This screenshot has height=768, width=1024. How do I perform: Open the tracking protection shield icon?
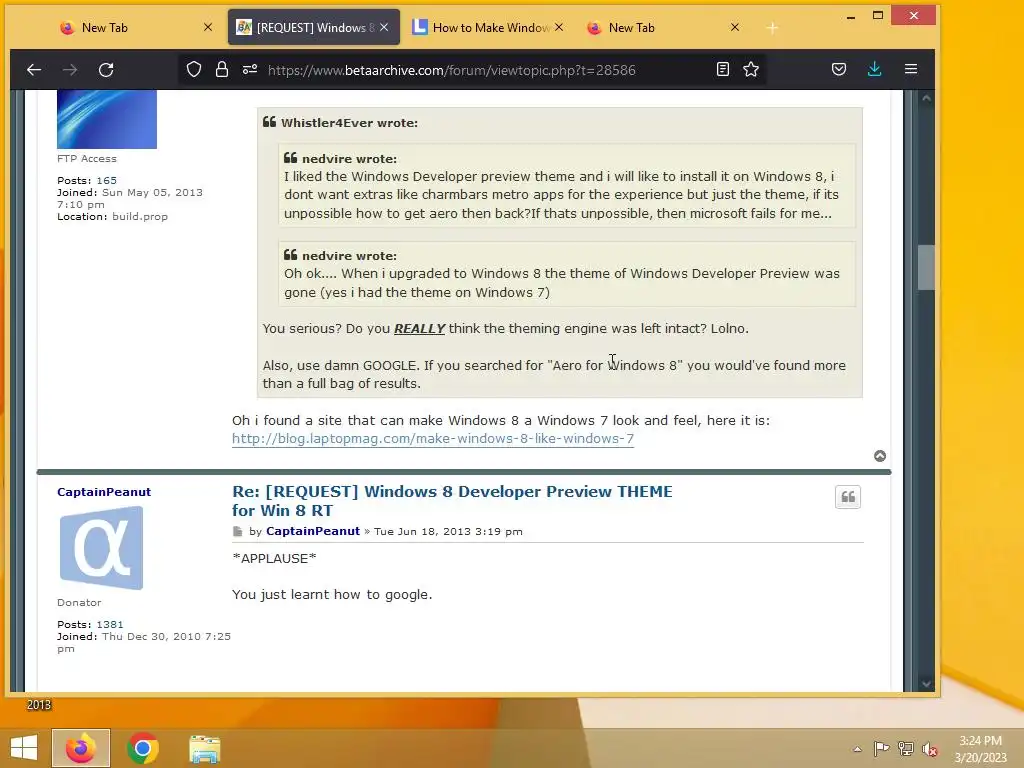point(194,69)
